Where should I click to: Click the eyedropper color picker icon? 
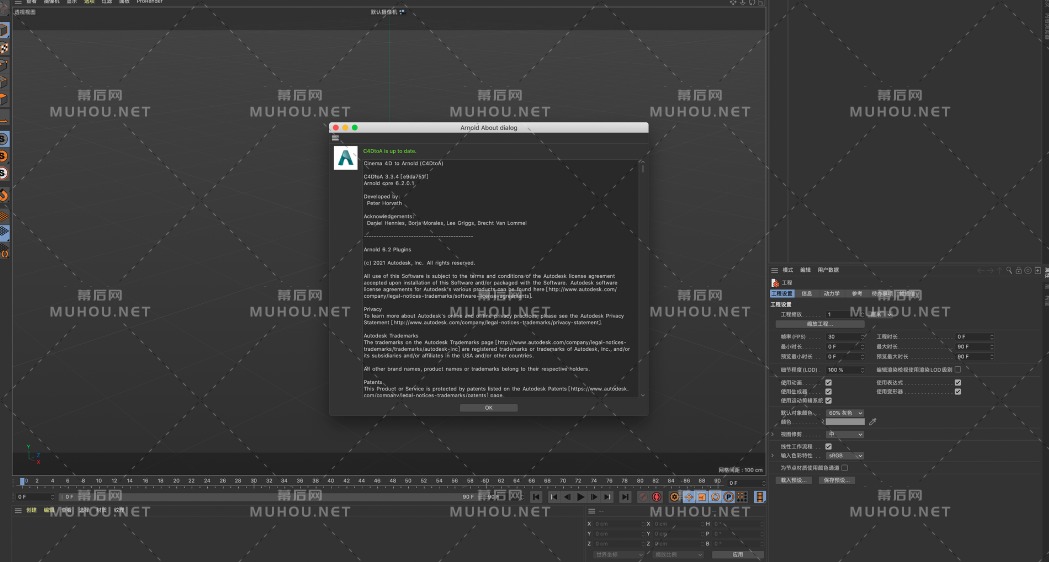[872, 422]
